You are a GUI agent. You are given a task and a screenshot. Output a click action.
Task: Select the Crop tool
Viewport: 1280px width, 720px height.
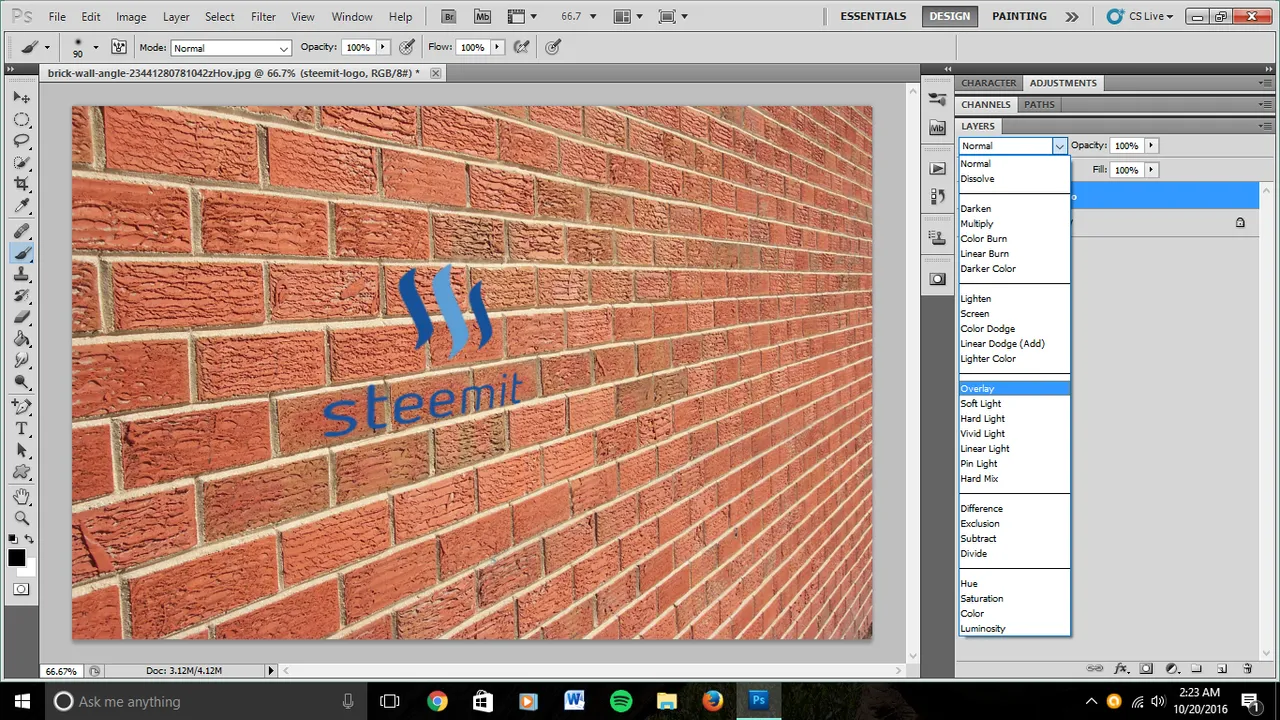(22, 184)
